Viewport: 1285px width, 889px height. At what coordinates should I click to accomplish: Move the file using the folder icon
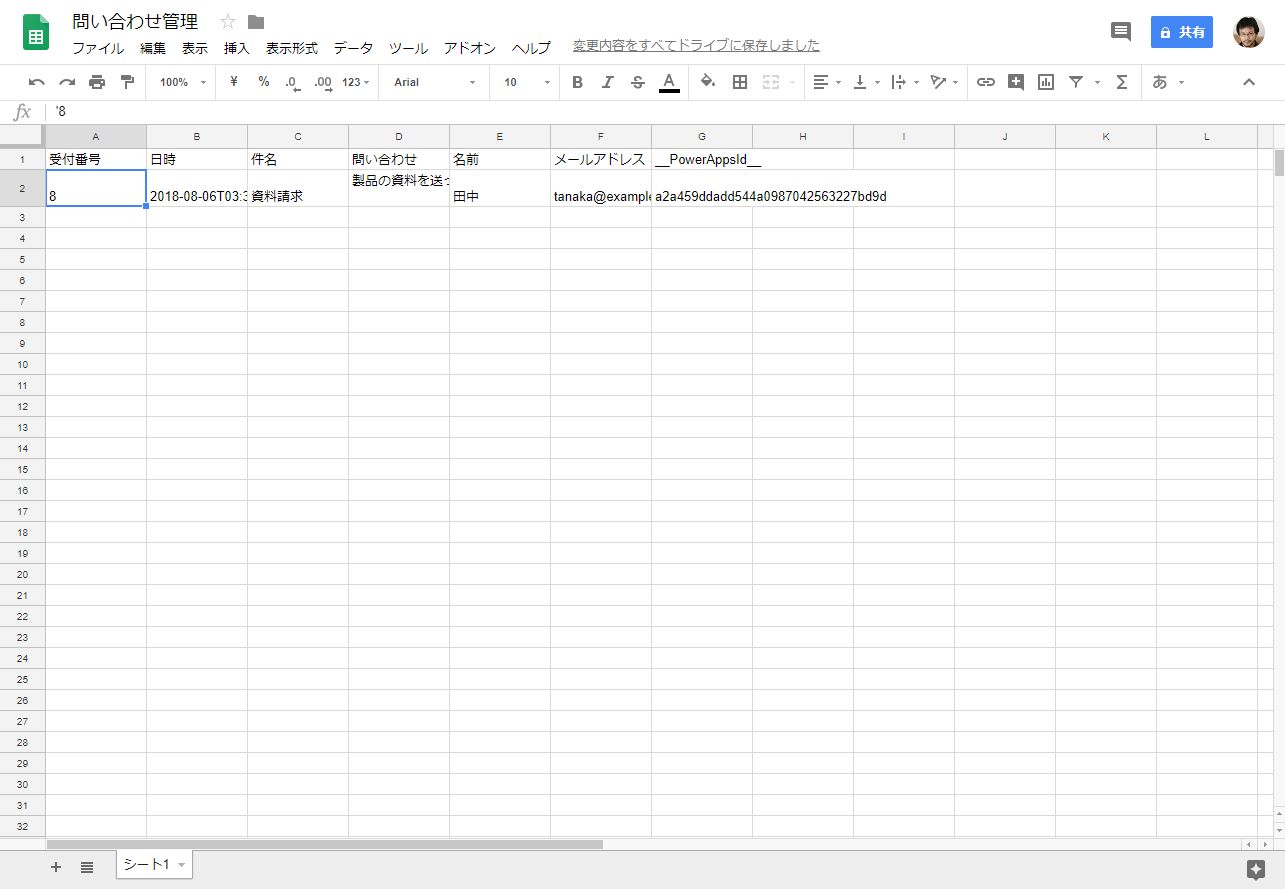pos(256,22)
